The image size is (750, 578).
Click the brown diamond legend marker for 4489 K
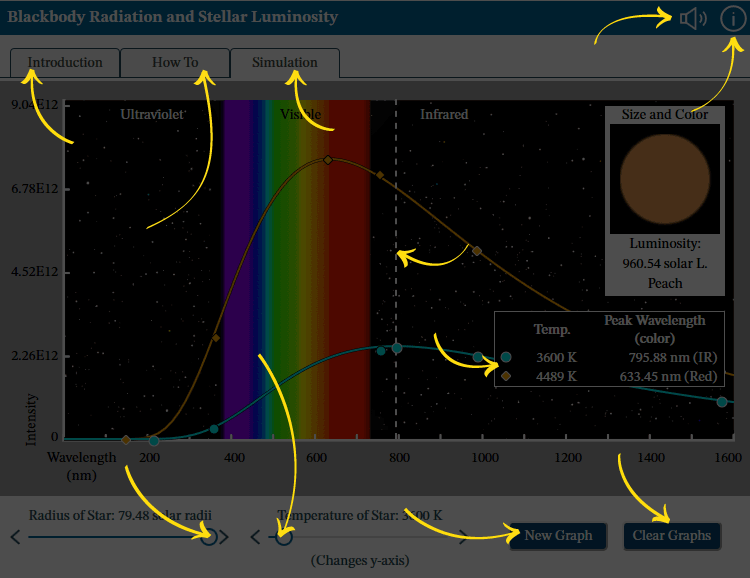pyautogui.click(x=506, y=377)
